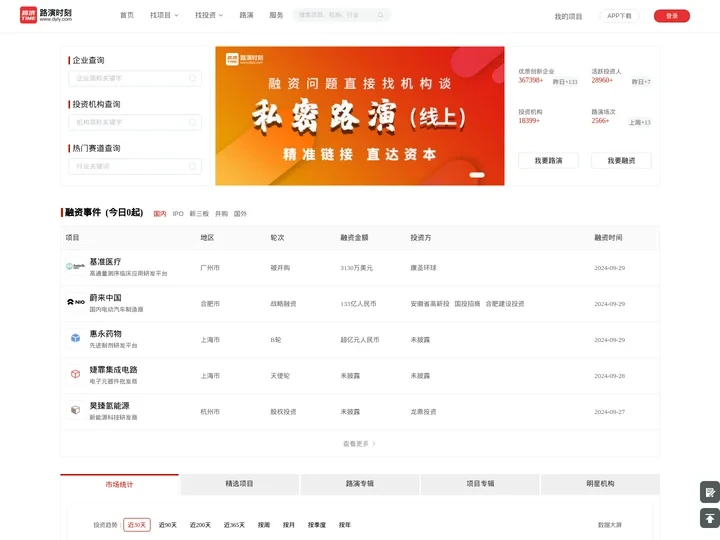The width and height of the screenshot is (720, 540).
Task: Switch to 项目专辑 tab
Action: tap(480, 484)
